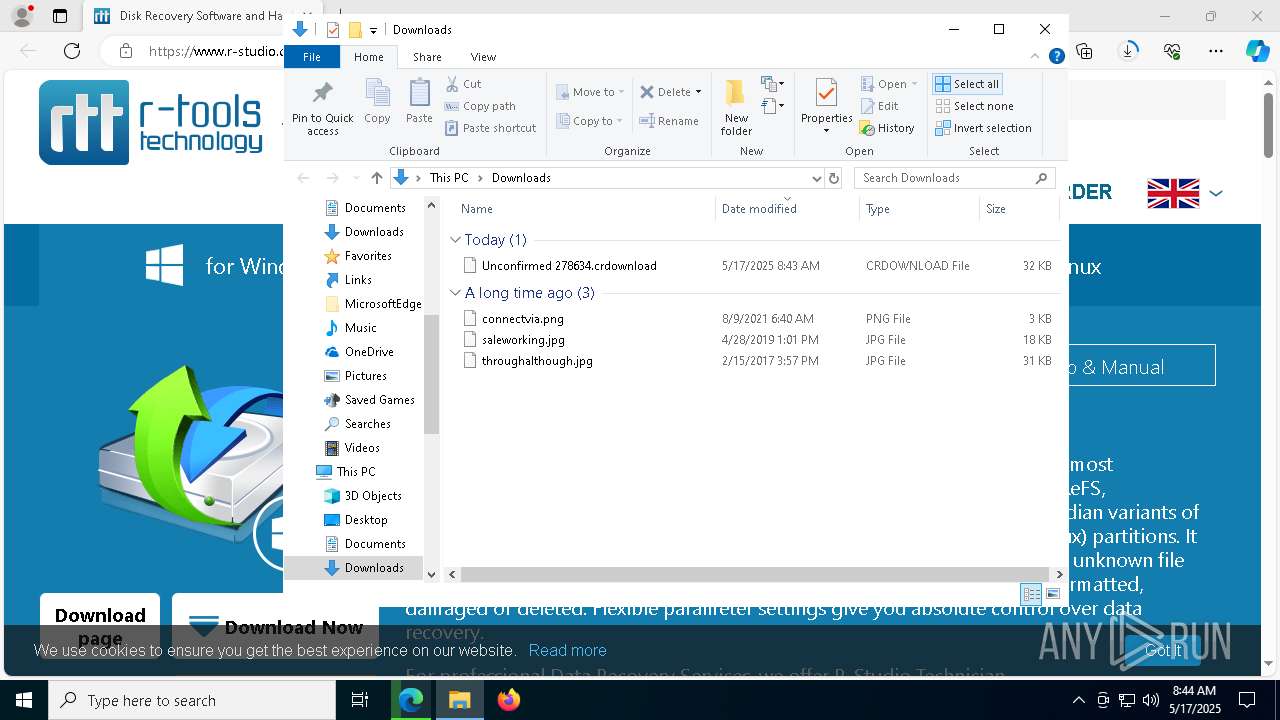Click This PC in the address breadcrumb

[449, 178]
